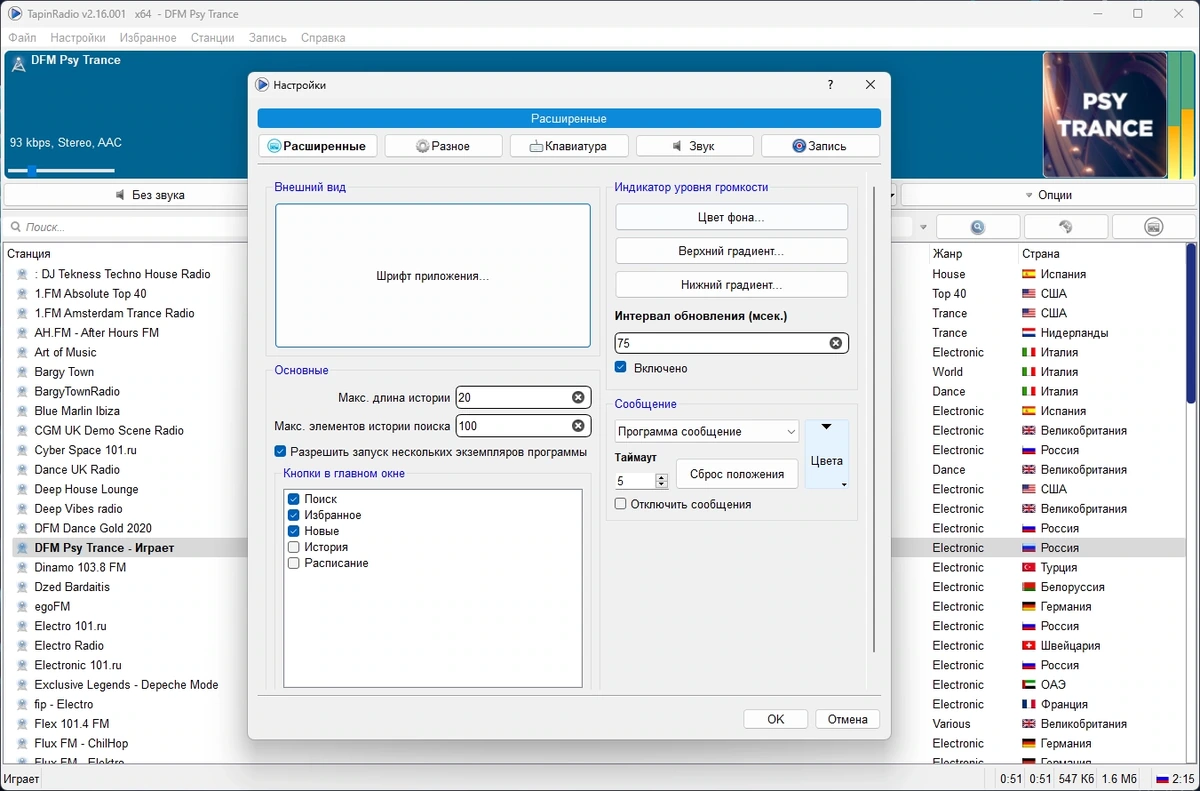Clear the search history elements field value

(x=578, y=426)
